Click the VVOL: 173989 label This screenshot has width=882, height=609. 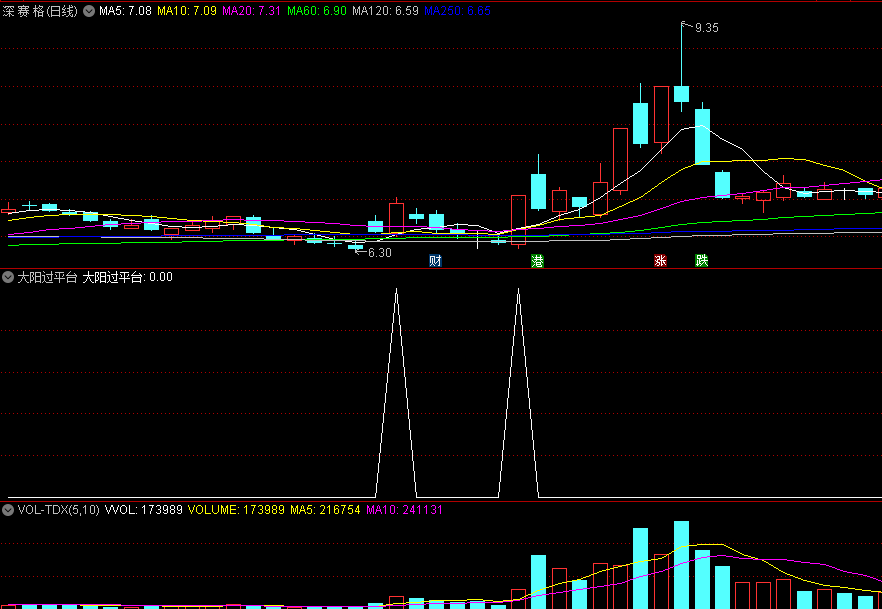(144, 510)
